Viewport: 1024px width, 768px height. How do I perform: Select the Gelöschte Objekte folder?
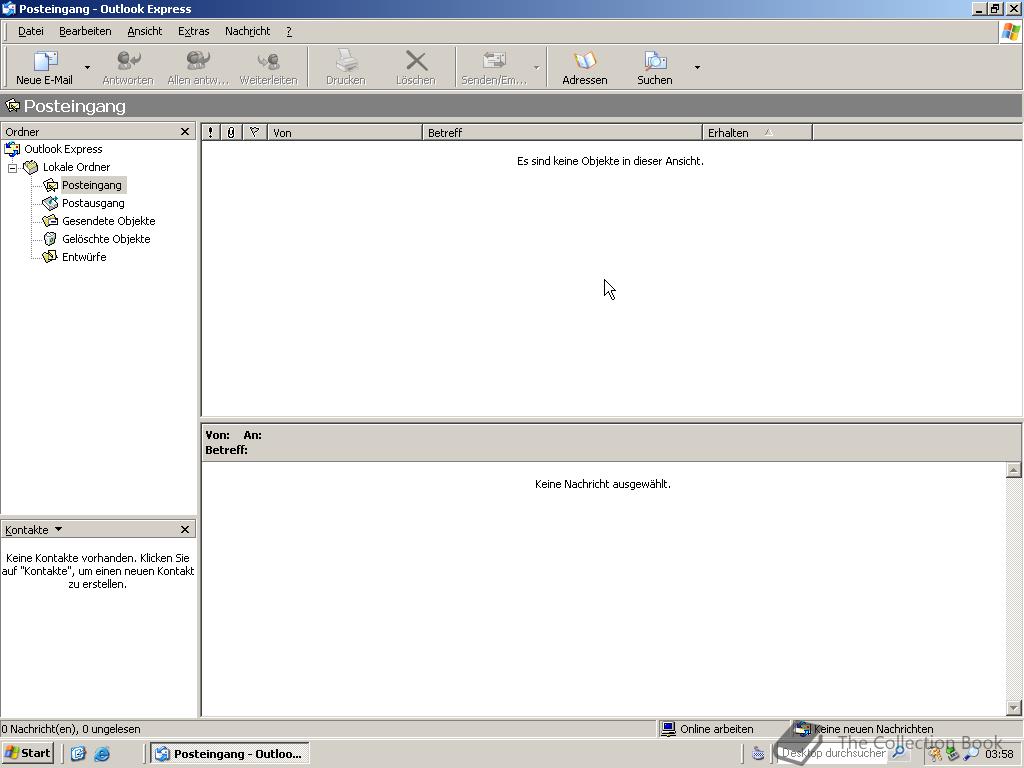tap(106, 239)
